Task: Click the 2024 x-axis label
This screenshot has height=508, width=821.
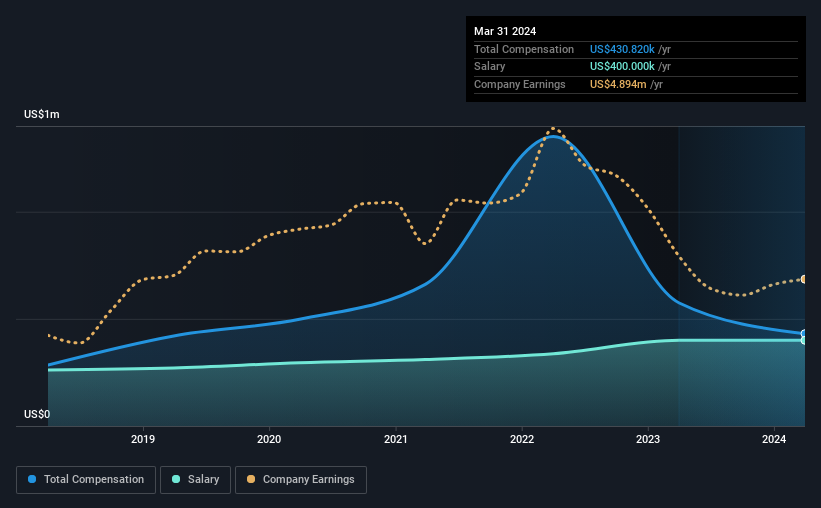Action: pos(774,439)
